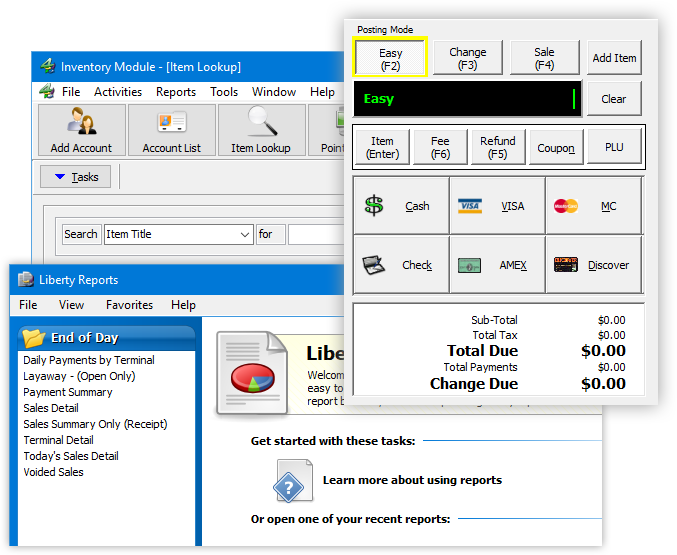This screenshot has height=555, width=677.
Task: Click the pie chart report icon
Action: pyautogui.click(x=253, y=374)
